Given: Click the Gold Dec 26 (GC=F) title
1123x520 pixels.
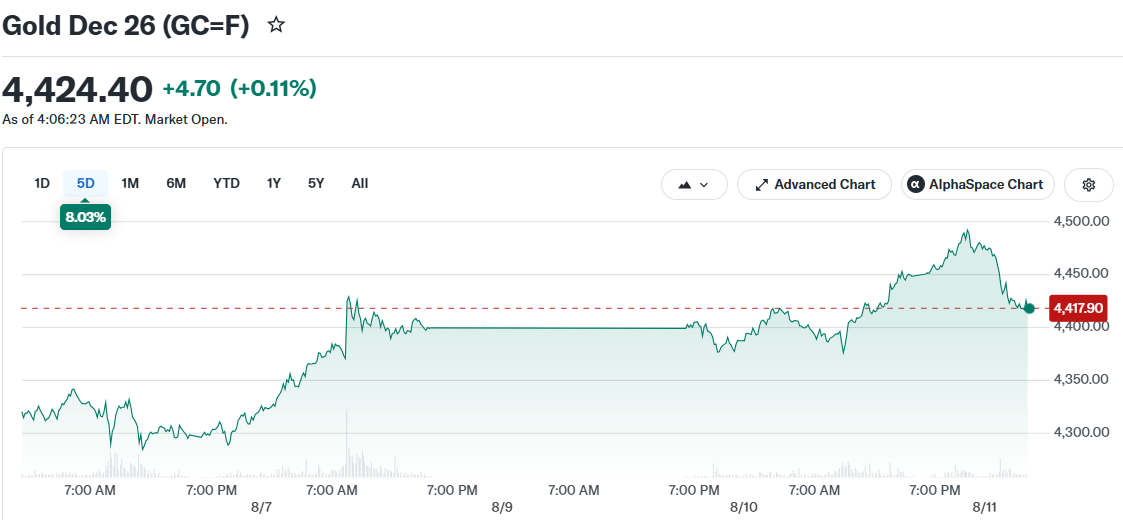Looking at the screenshot, I should click(x=125, y=26).
